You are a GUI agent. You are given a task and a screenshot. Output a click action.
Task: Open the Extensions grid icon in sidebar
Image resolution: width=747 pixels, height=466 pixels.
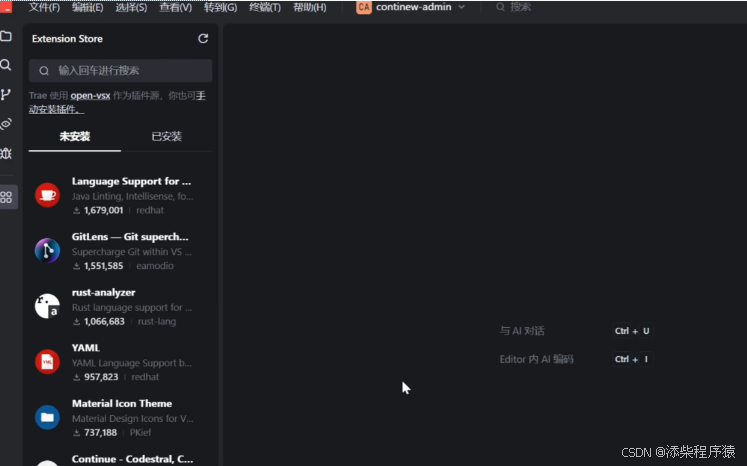coord(6,197)
